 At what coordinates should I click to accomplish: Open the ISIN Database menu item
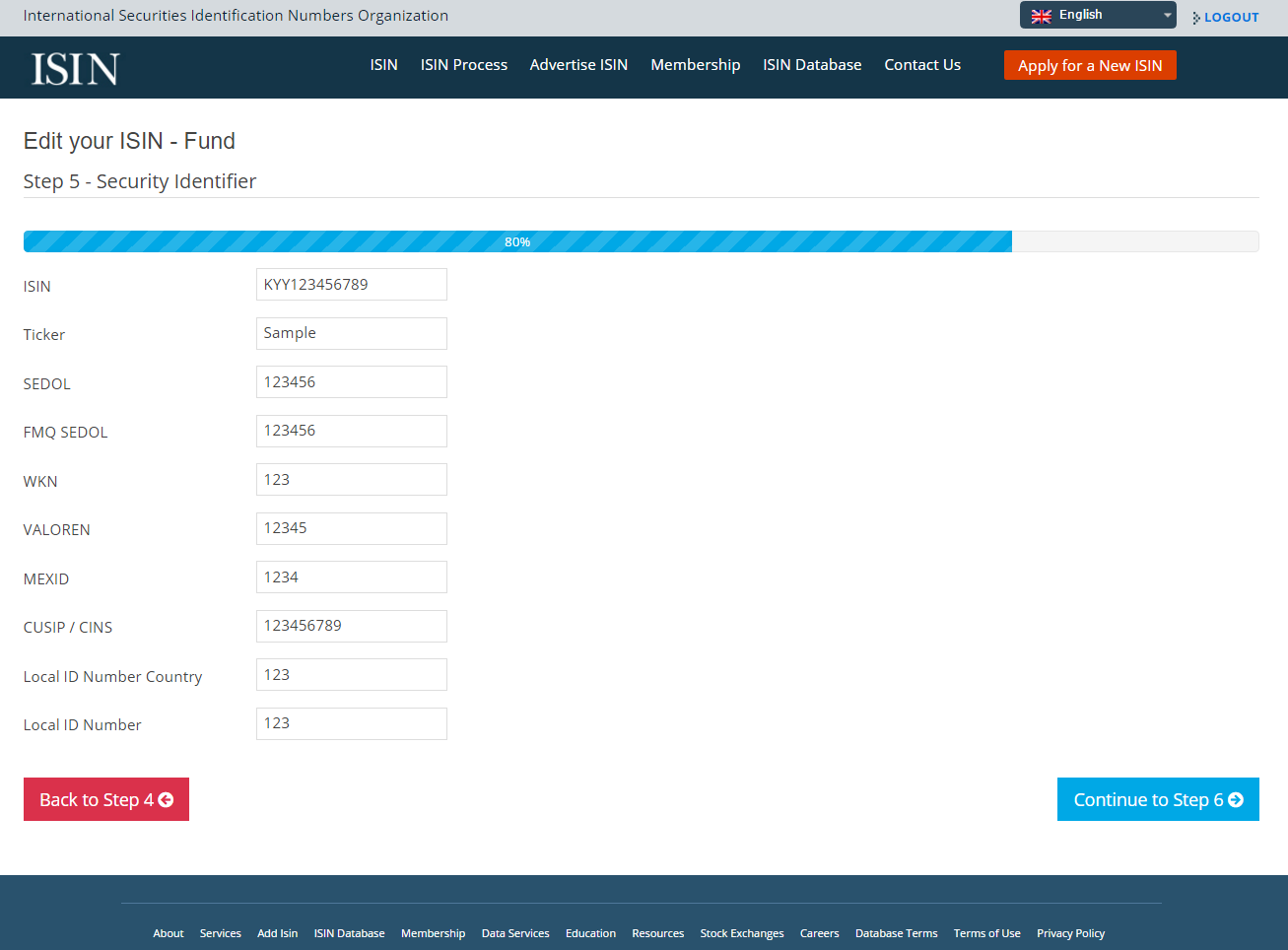click(x=812, y=65)
